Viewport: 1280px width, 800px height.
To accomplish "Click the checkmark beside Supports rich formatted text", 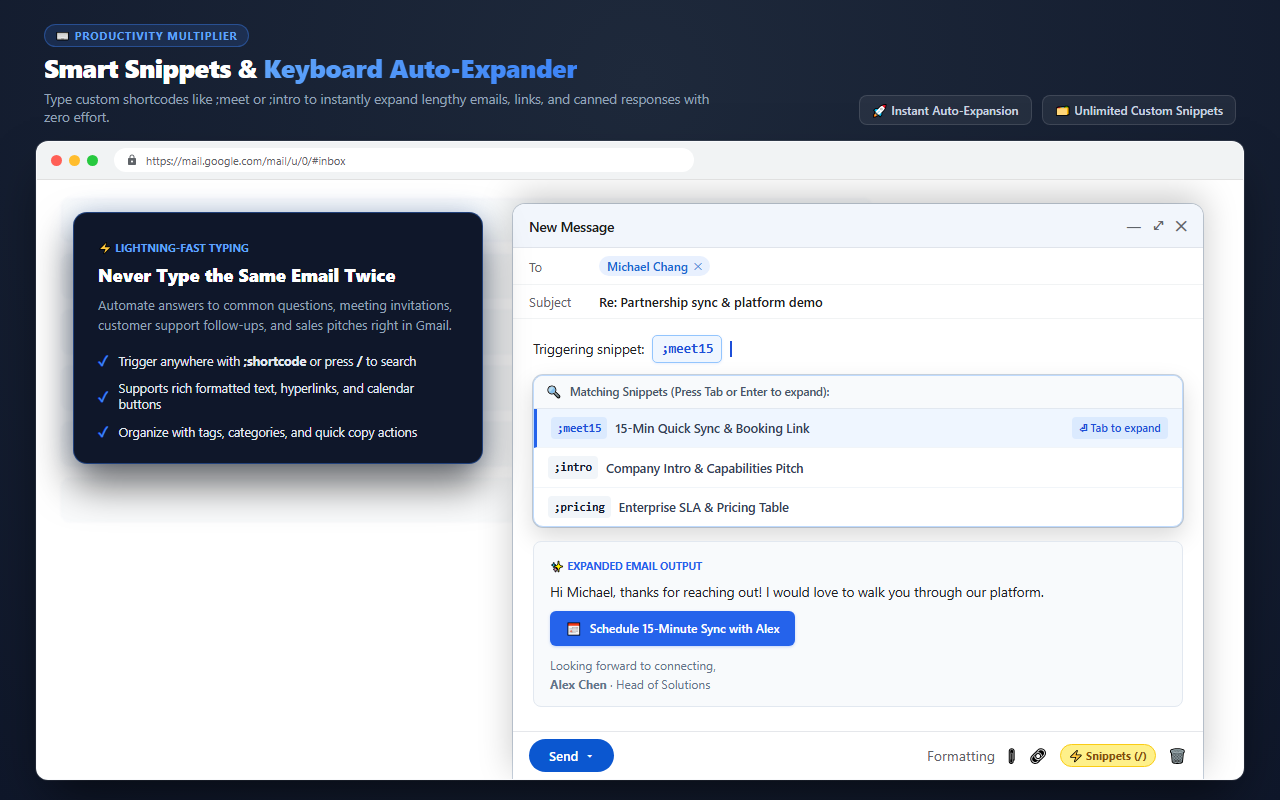I will point(103,397).
